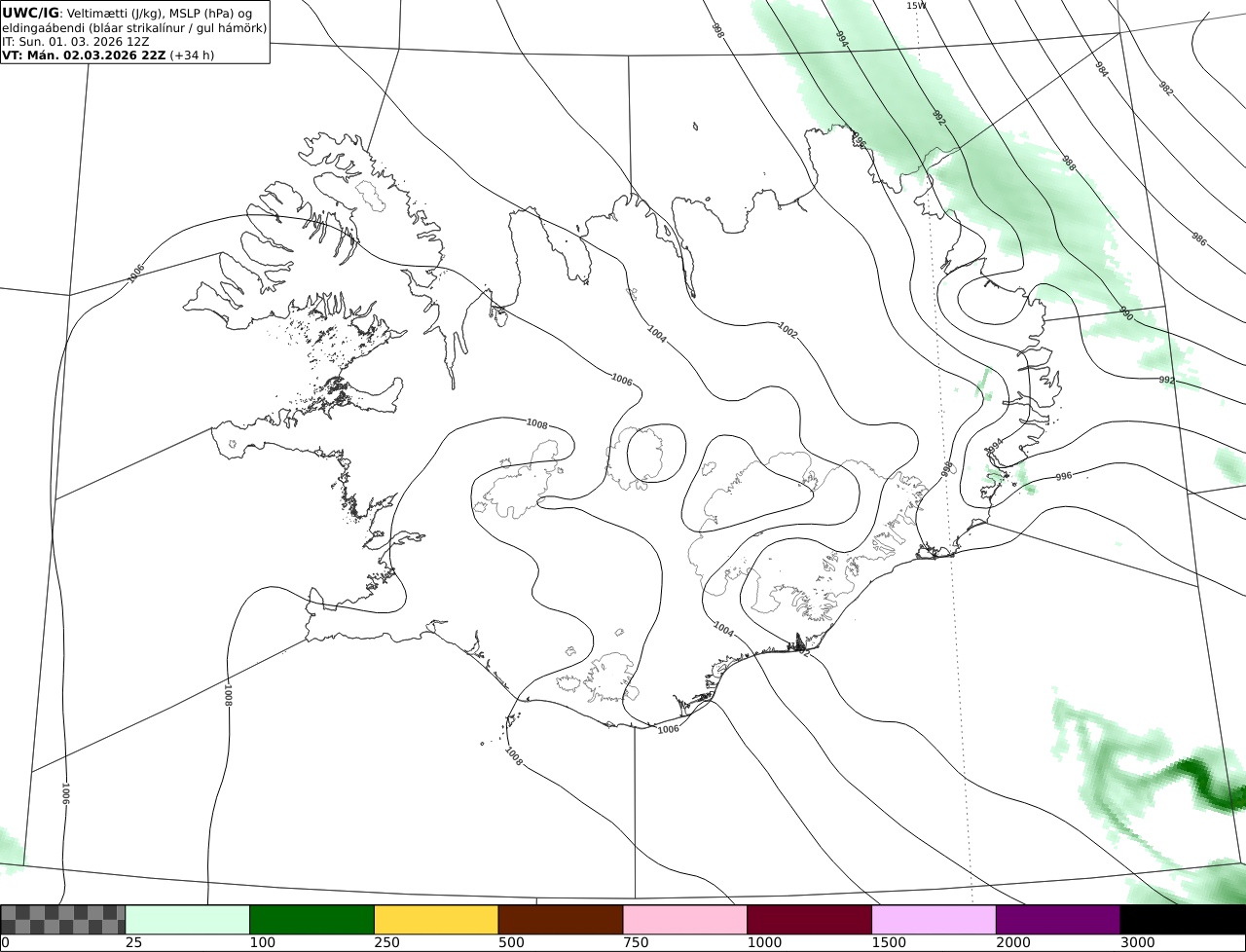Click the "eldingaábendi (bláar strikalínur" text line

(x=134, y=27)
